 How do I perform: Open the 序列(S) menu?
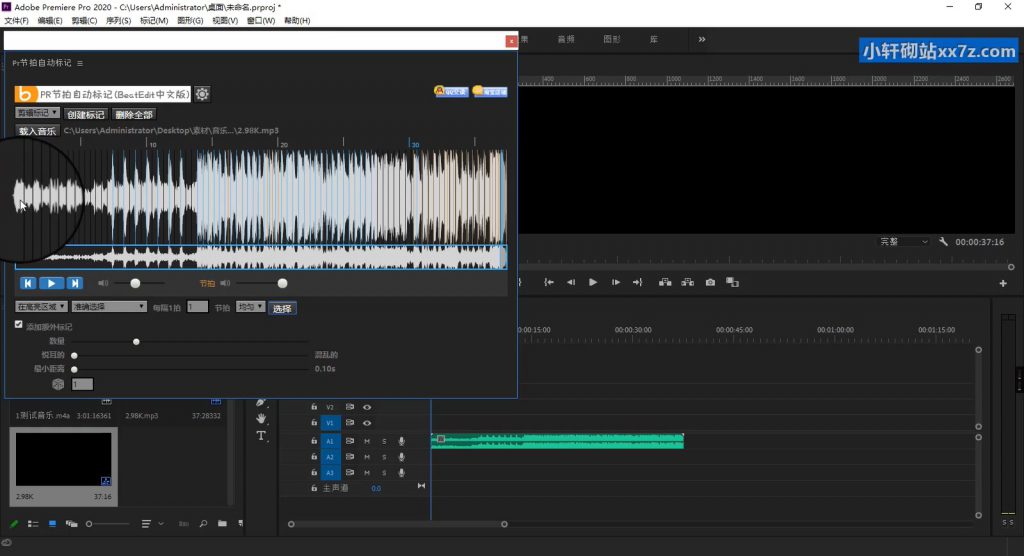coord(118,21)
